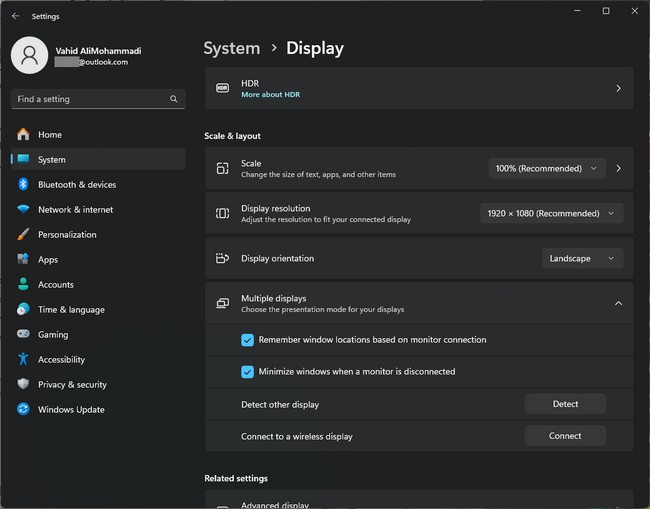Screen dimensions: 650x509
Task: Open Personalization settings page
Action: click(98, 234)
